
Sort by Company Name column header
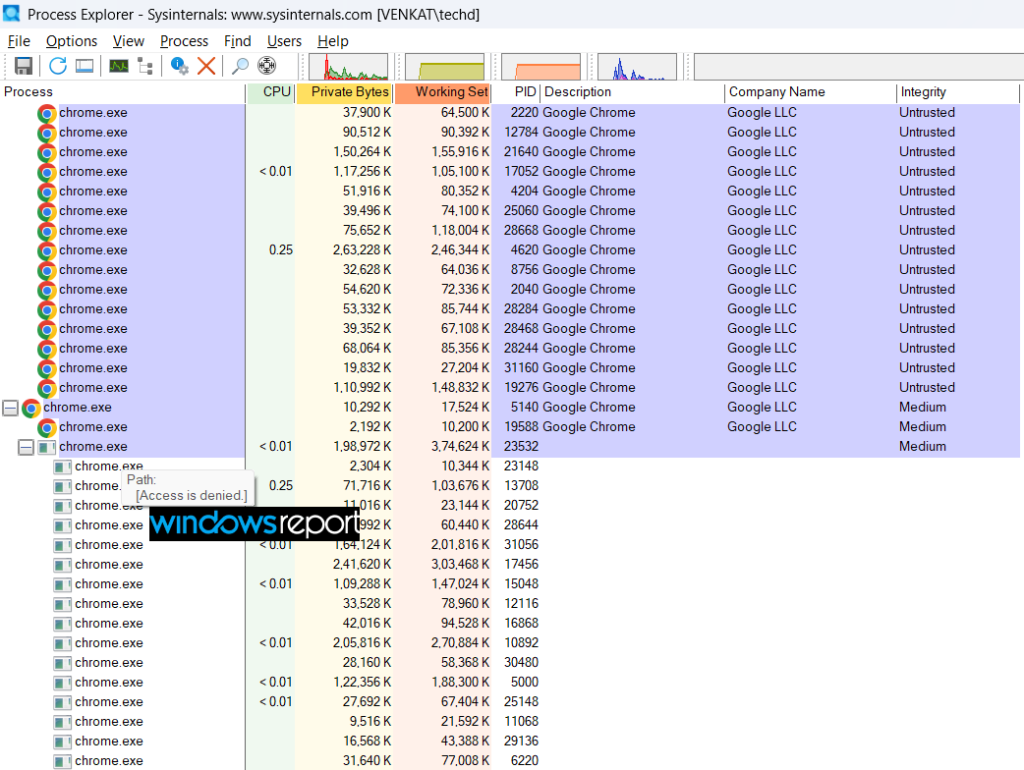[810, 92]
